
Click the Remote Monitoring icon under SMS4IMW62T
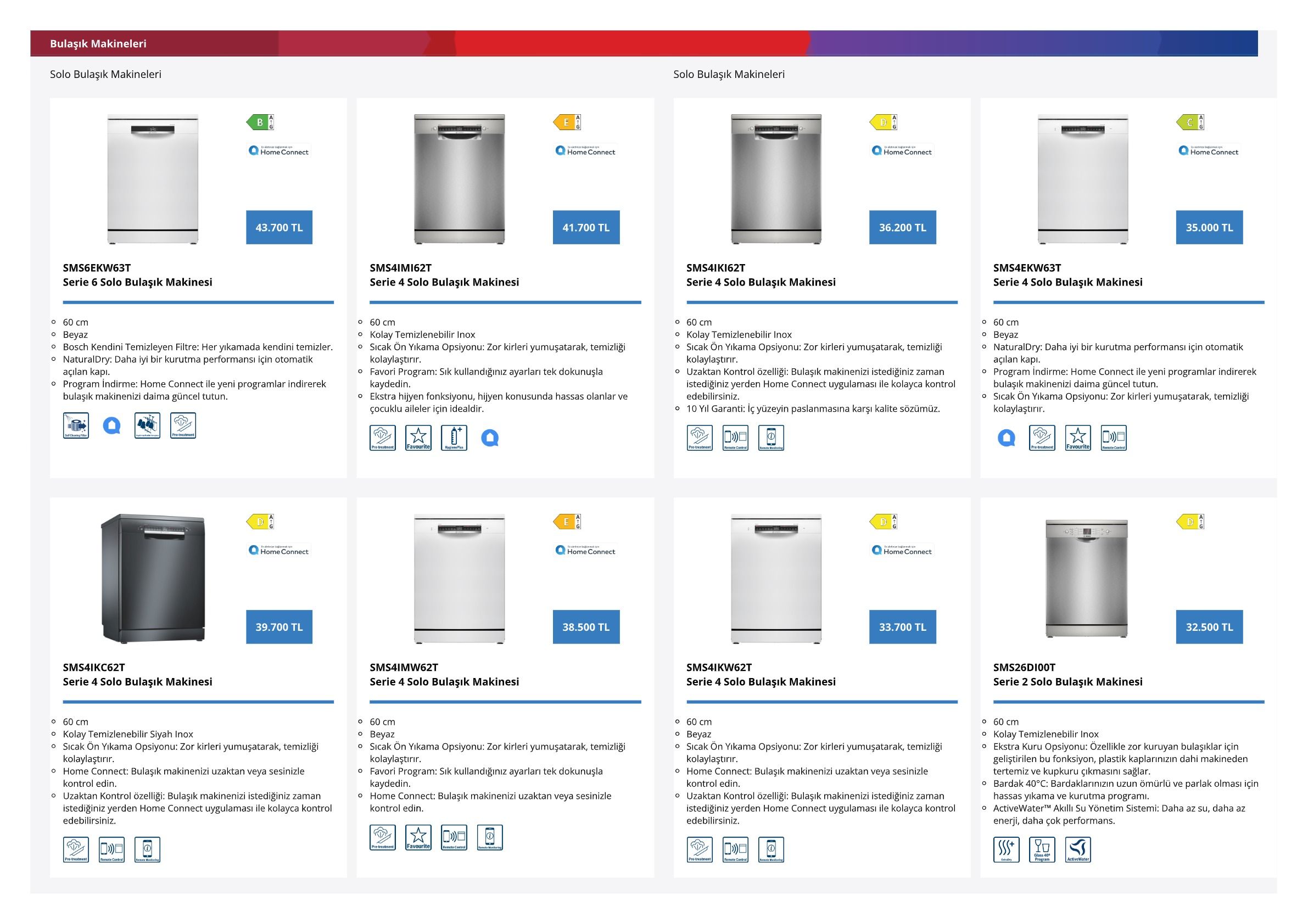[x=490, y=837]
